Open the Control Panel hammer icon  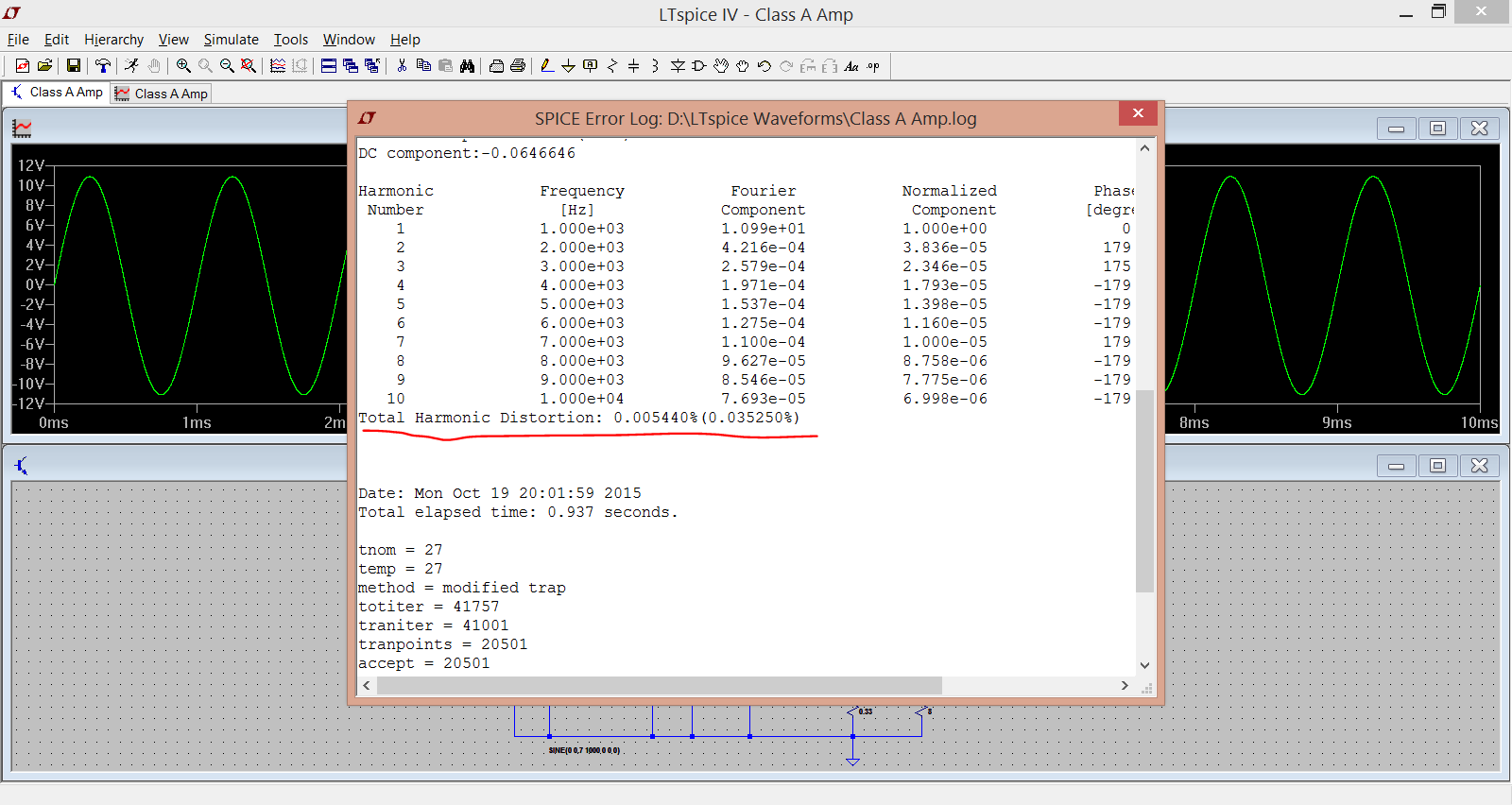pos(103,65)
